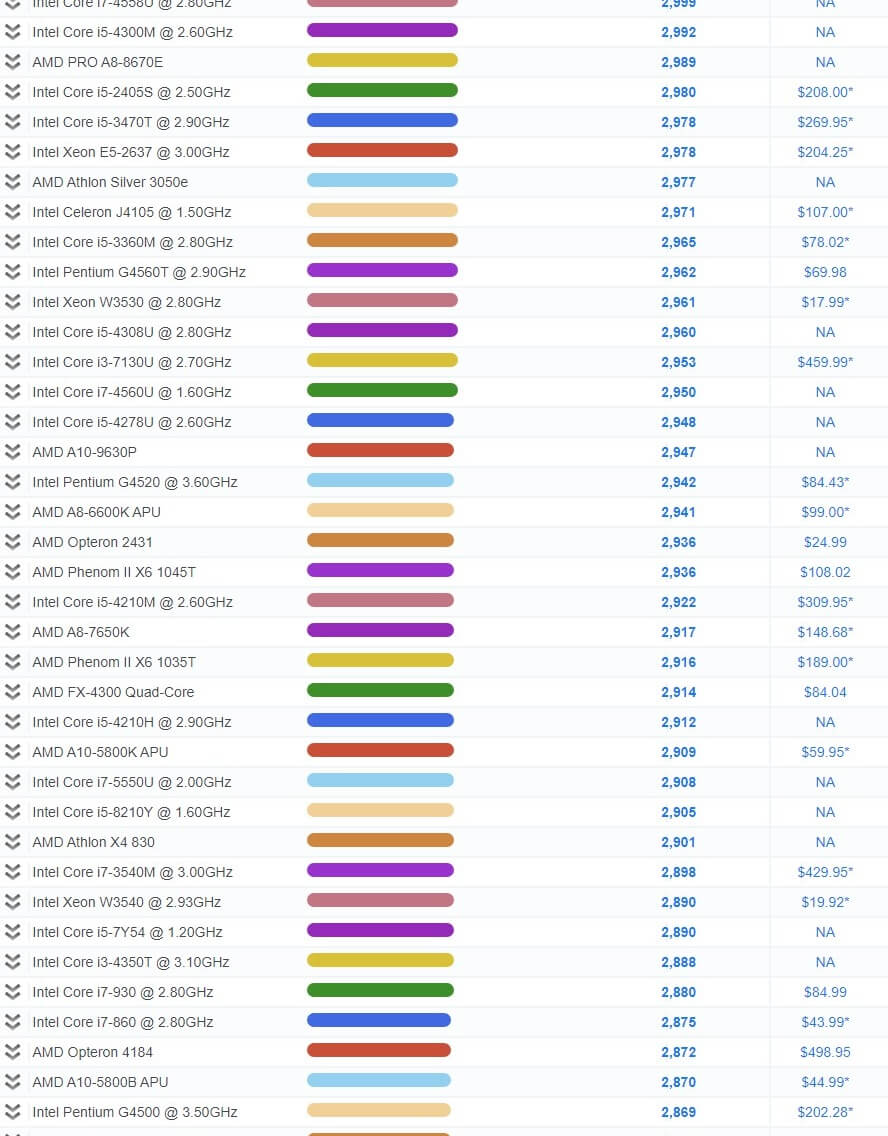Viewport: 888px width, 1136px height.
Task: Click the blue bar for Intel Core i7-860
Action: point(379,1021)
